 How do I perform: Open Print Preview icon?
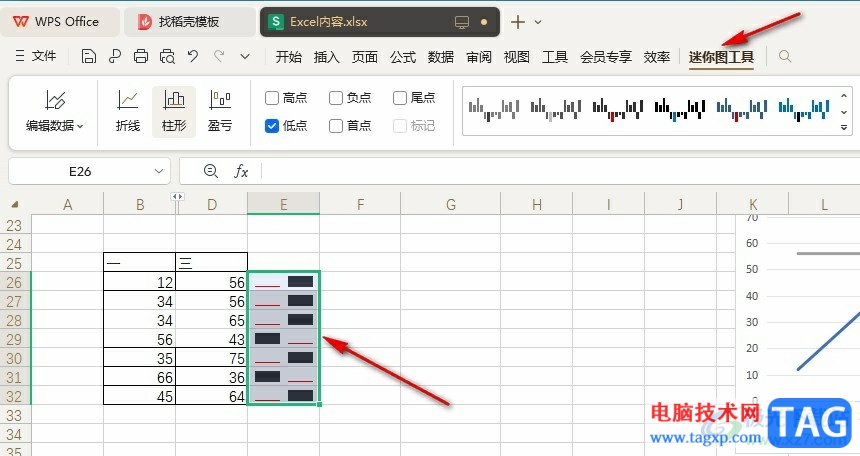(x=167, y=56)
